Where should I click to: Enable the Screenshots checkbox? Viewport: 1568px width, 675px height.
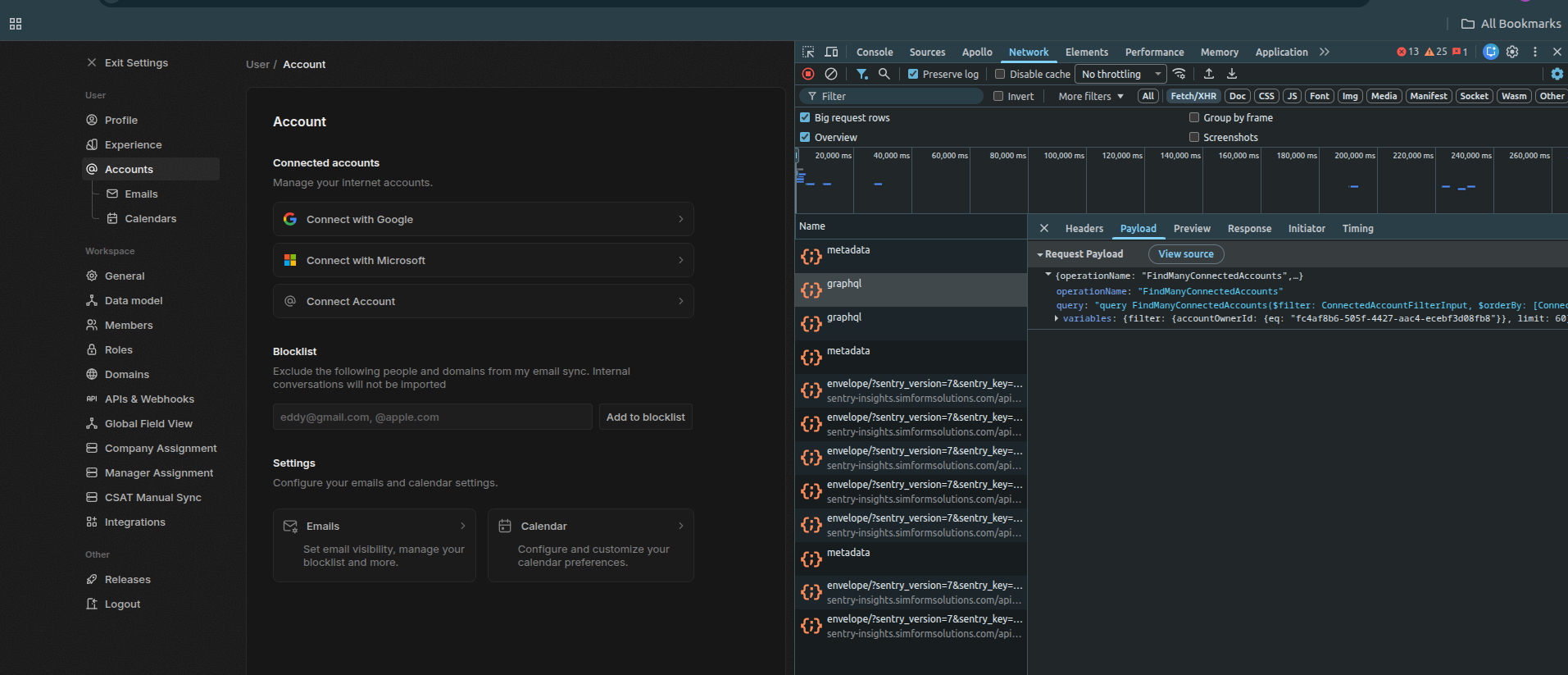point(1194,137)
